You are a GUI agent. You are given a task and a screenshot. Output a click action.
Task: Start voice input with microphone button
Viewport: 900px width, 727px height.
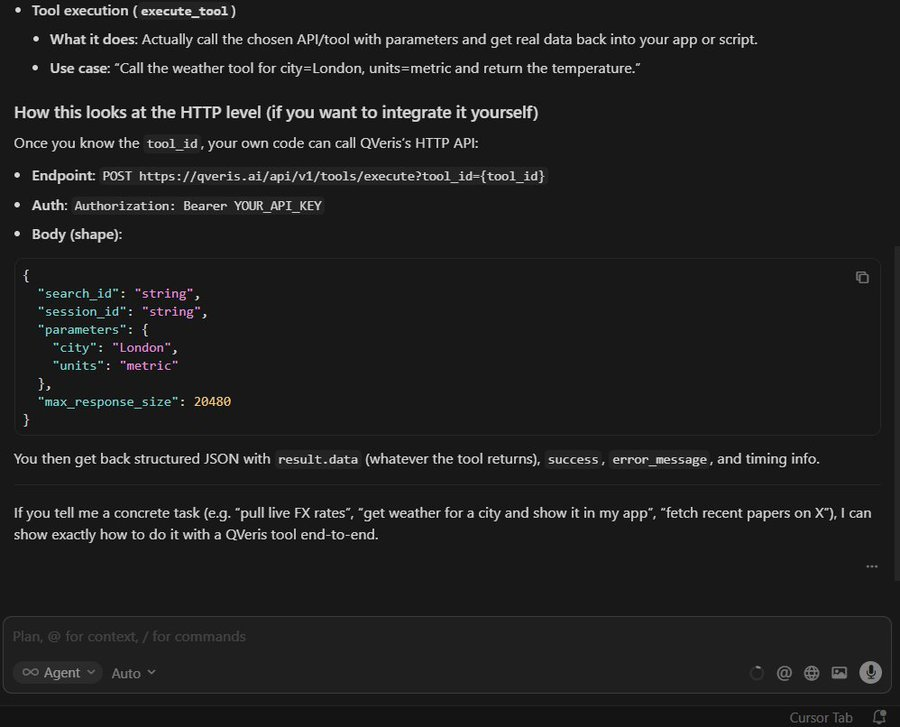[x=870, y=672]
